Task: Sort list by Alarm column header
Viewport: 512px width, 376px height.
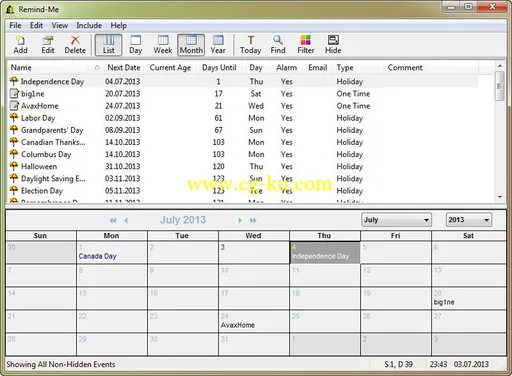Action: coord(286,68)
